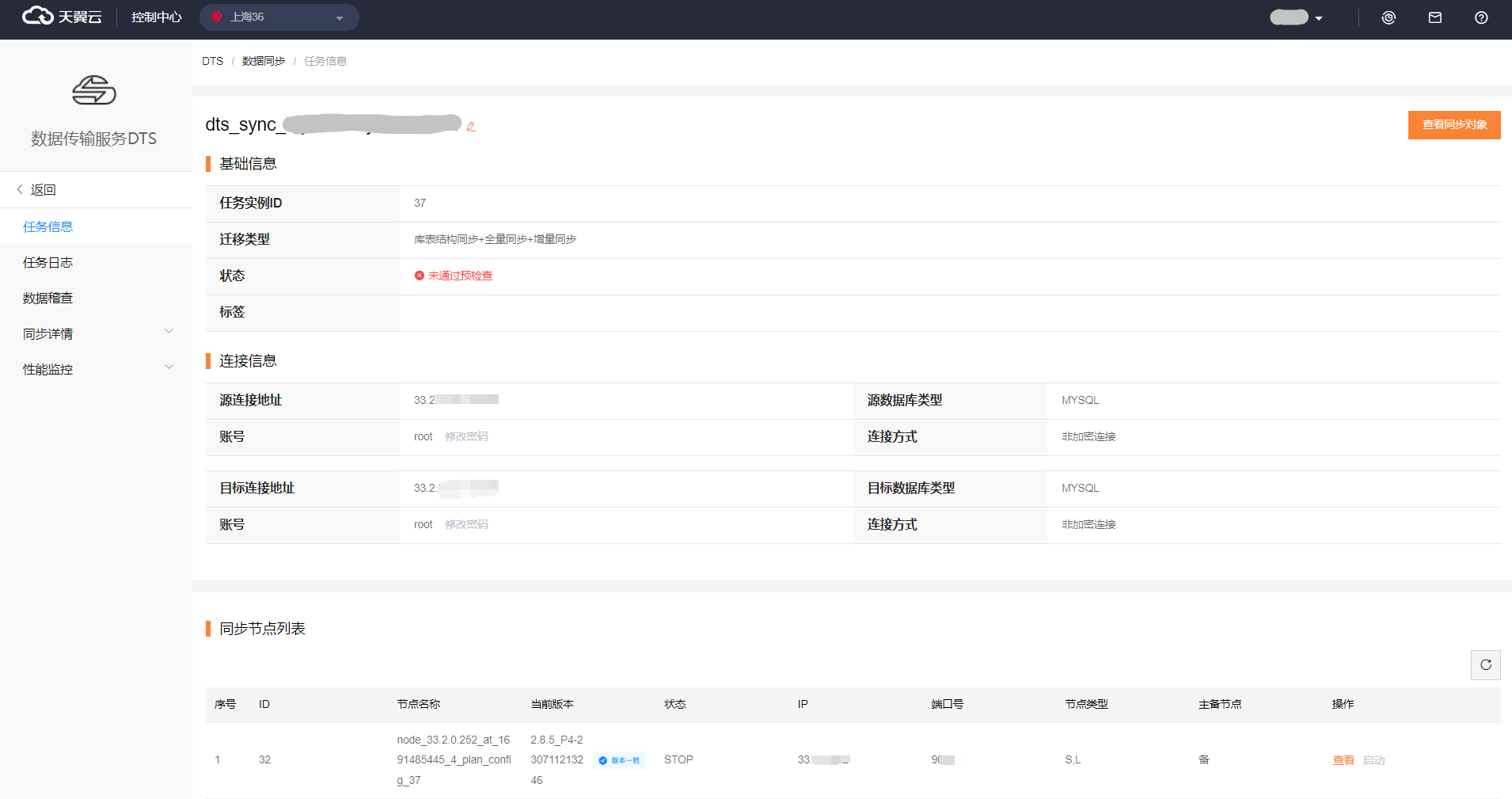Open the 上海36 region dropdown
Viewport: 1512px width, 799px height.
279,17
